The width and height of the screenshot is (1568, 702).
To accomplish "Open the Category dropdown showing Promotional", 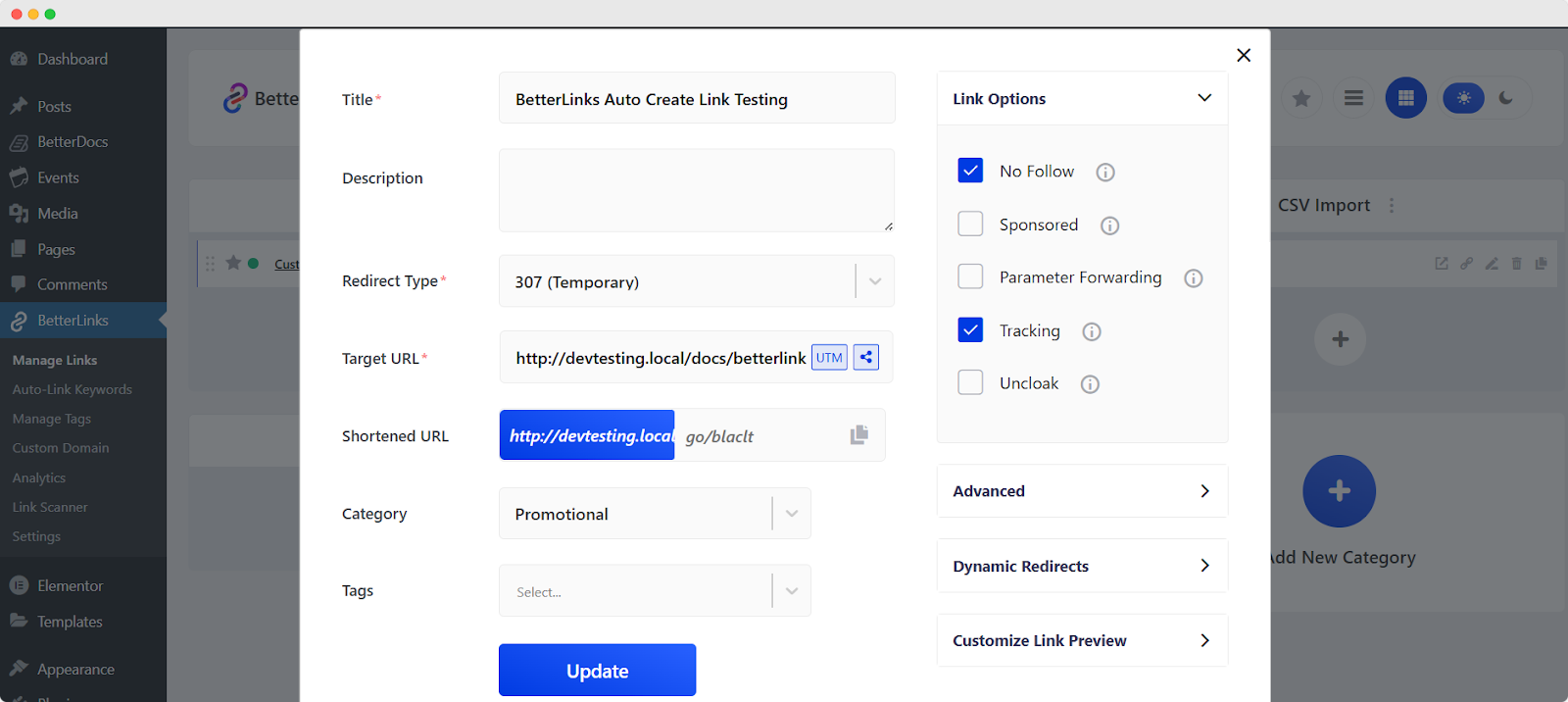I will click(x=655, y=514).
